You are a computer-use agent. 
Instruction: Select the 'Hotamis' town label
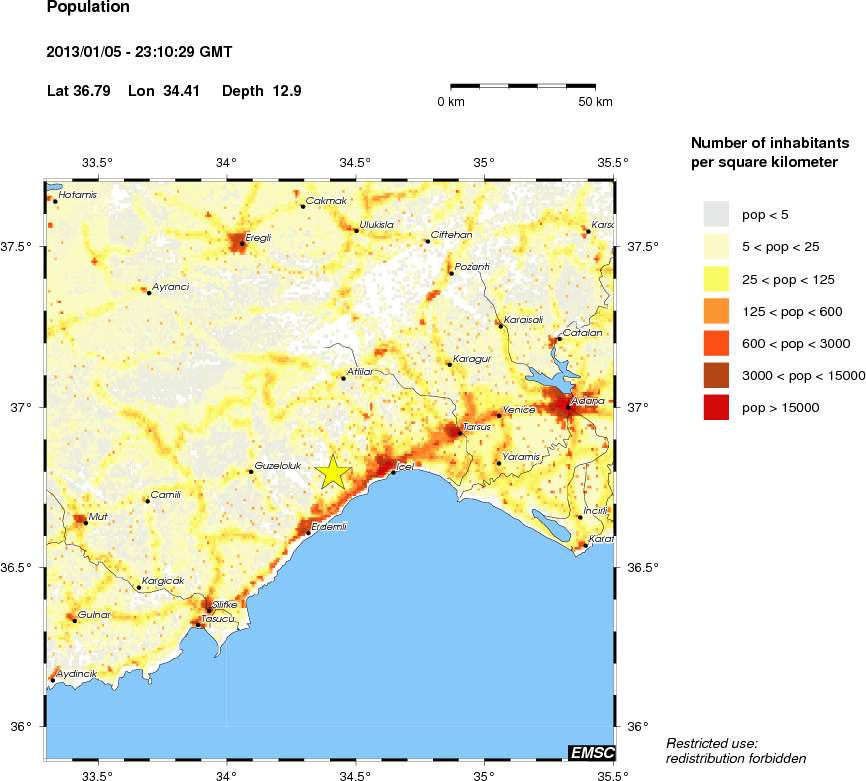77,195
